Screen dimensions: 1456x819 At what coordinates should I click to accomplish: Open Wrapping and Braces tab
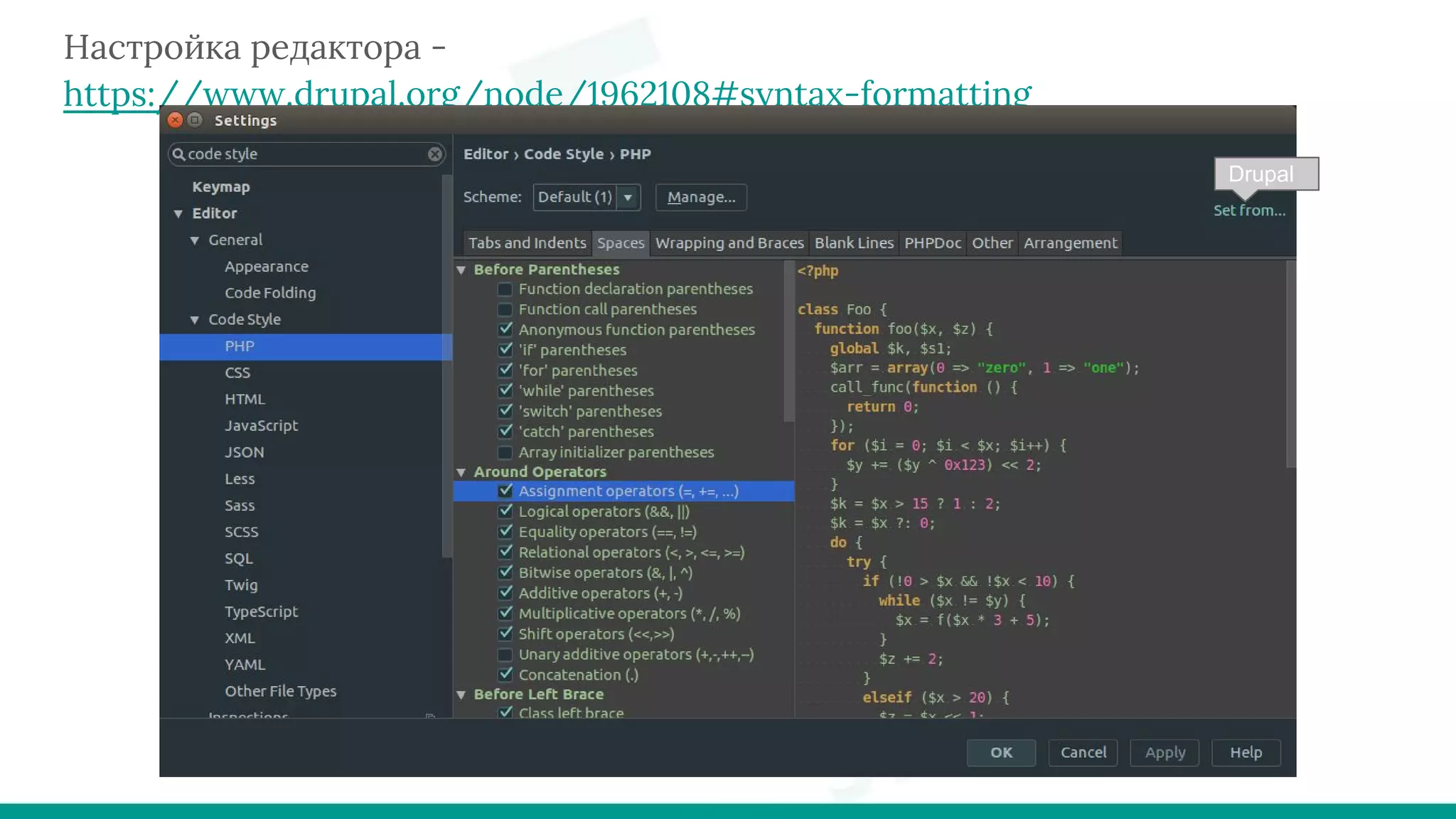coord(729,243)
